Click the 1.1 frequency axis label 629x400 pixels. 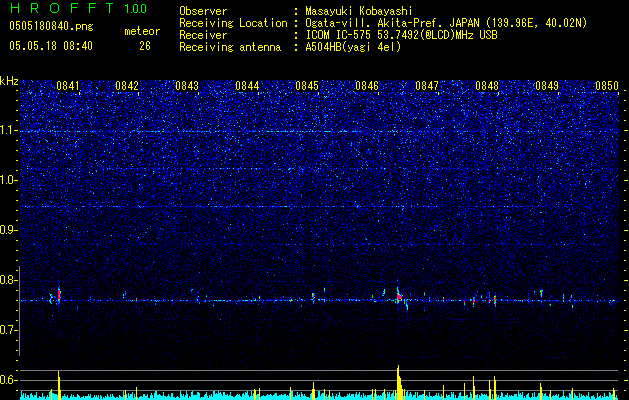8,130
